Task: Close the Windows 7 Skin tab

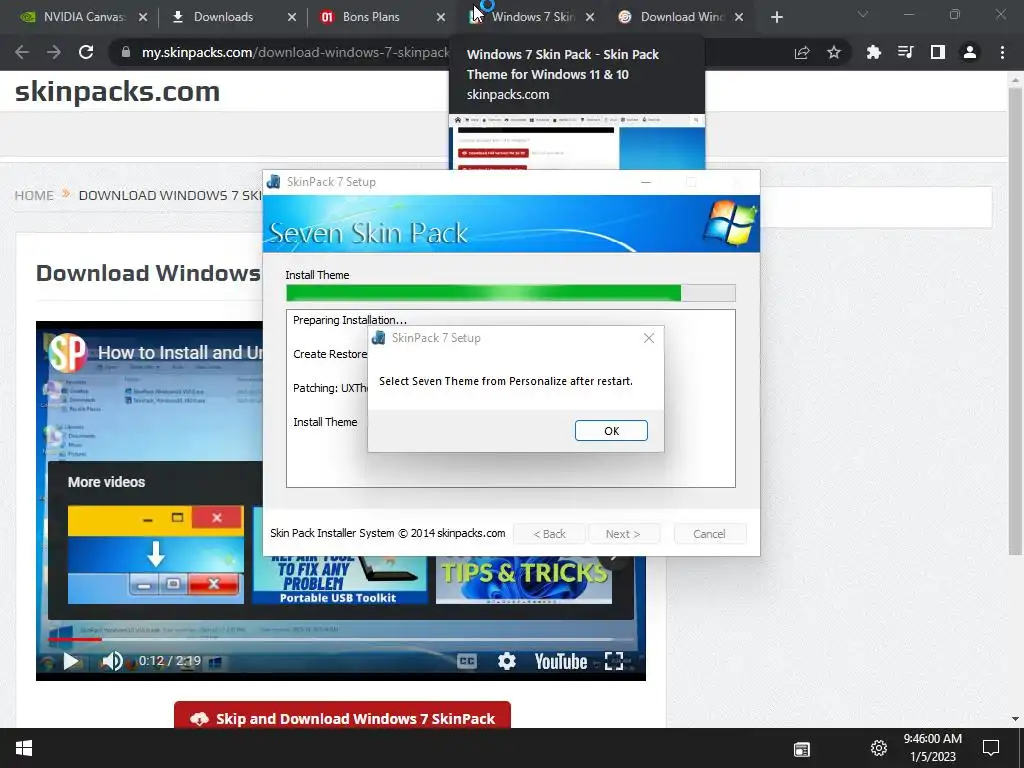Action: pos(590,18)
